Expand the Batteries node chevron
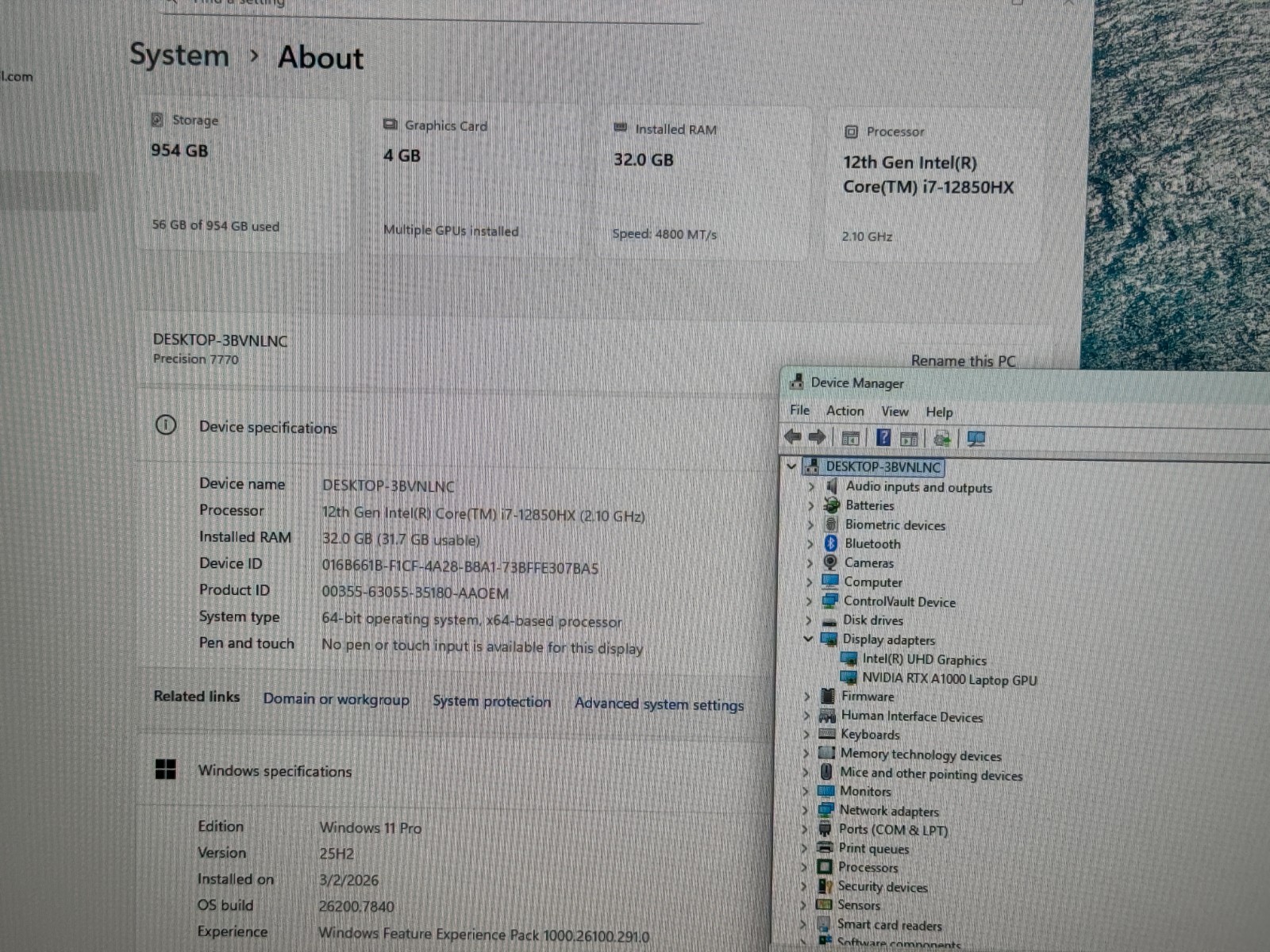The image size is (1270, 952). click(810, 505)
